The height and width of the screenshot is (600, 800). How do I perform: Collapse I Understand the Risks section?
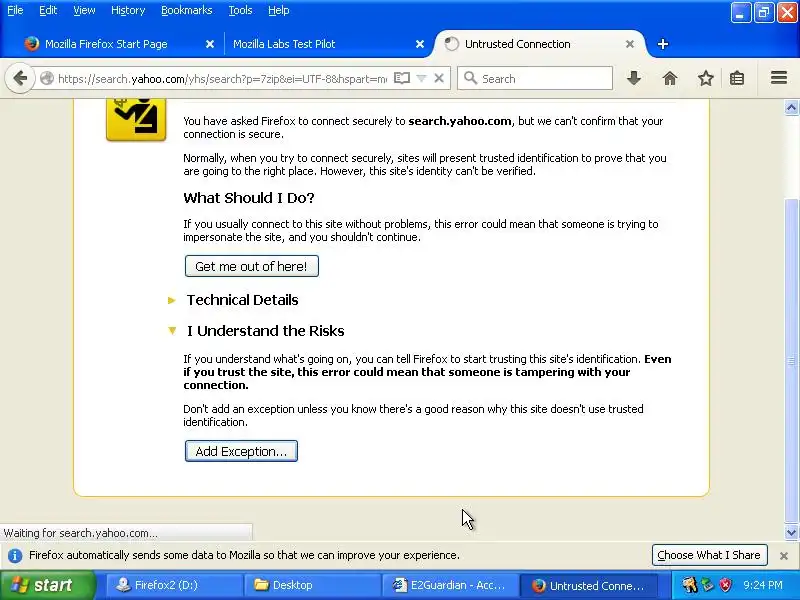[172, 331]
